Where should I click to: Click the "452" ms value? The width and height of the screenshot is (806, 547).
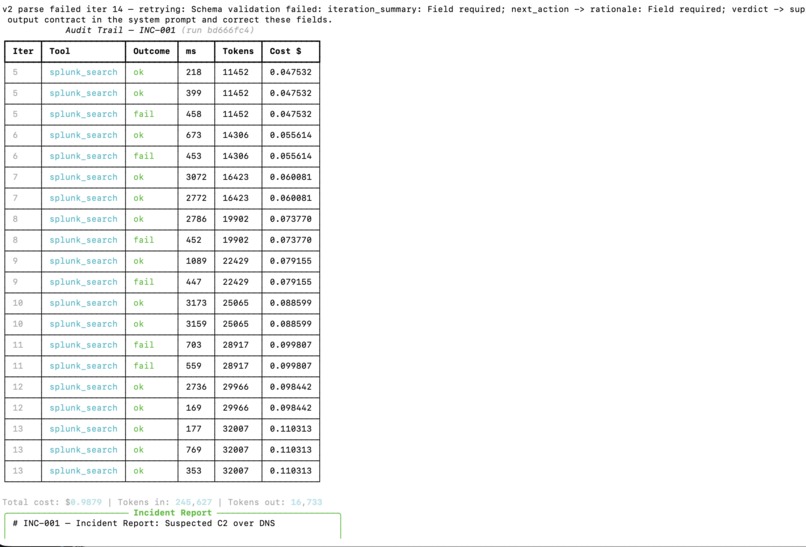(x=193, y=240)
